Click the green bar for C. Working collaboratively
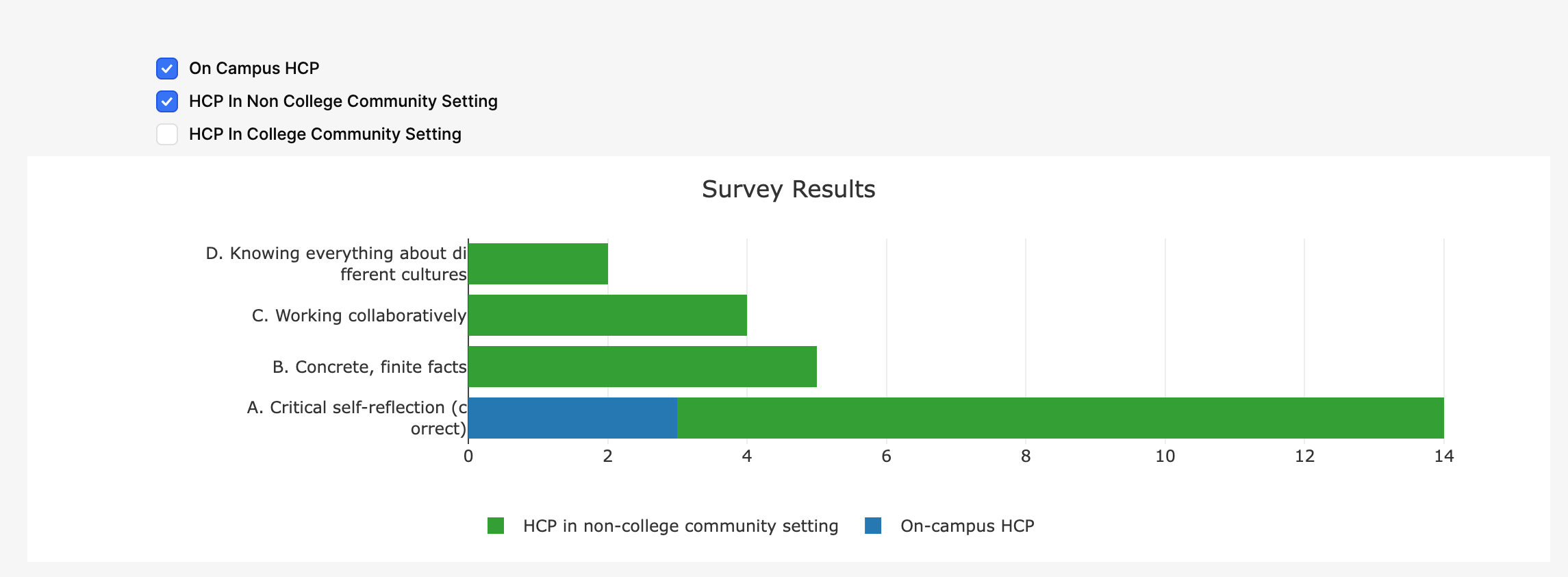Screen dimensions: 1568x577 [x=607, y=315]
